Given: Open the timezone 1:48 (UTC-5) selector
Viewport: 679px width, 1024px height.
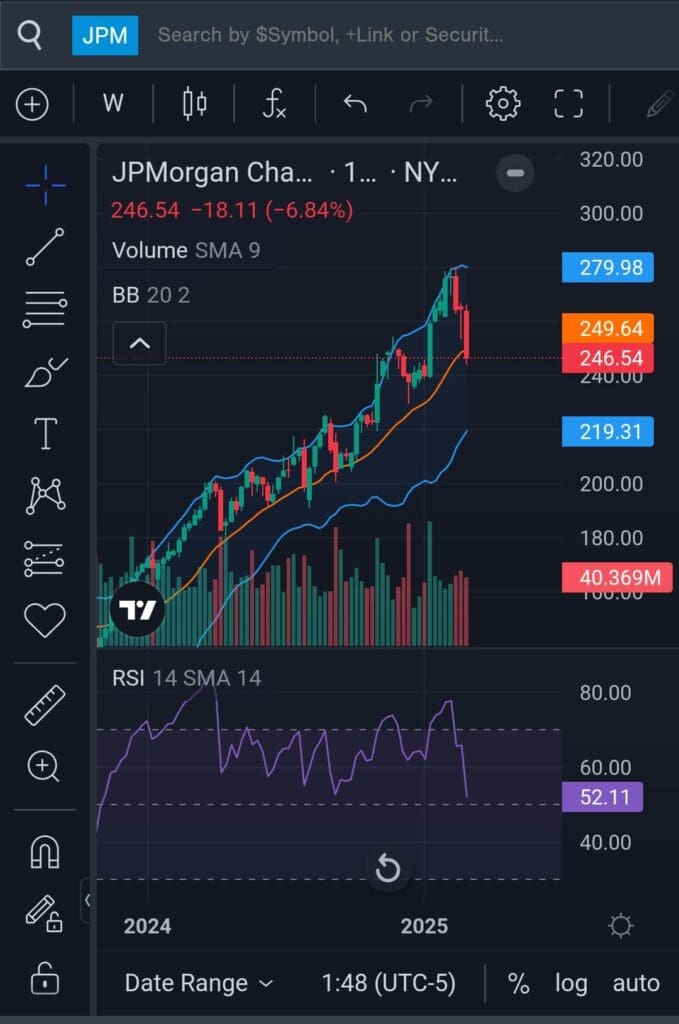Looking at the screenshot, I should click(388, 983).
